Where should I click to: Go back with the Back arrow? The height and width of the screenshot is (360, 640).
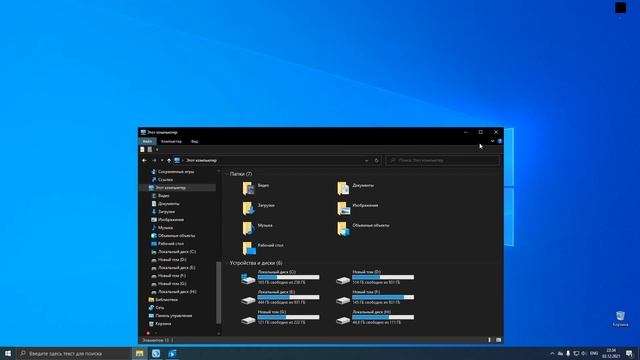click(x=144, y=160)
